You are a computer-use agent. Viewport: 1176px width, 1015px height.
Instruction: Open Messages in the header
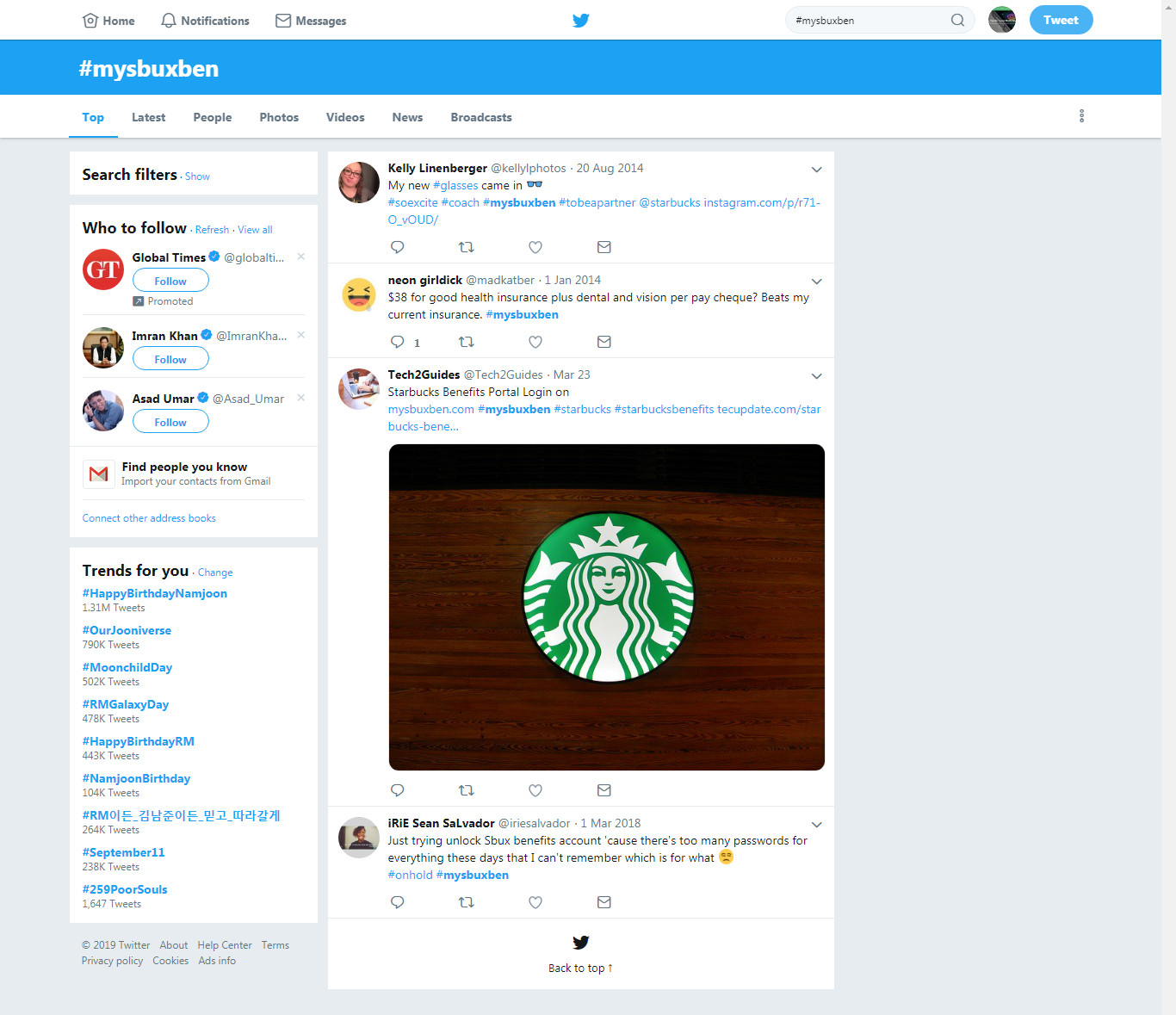pyautogui.click(x=311, y=21)
